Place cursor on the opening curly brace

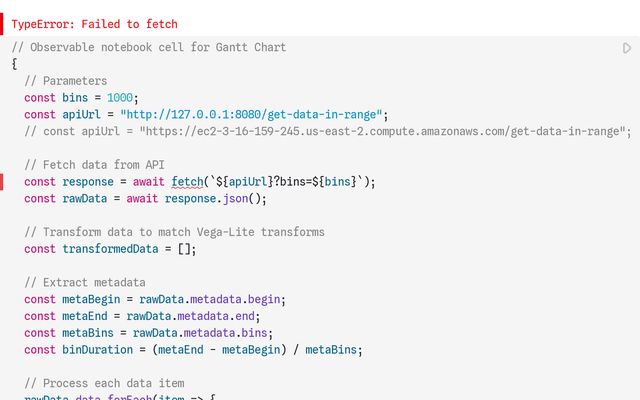(x=15, y=64)
